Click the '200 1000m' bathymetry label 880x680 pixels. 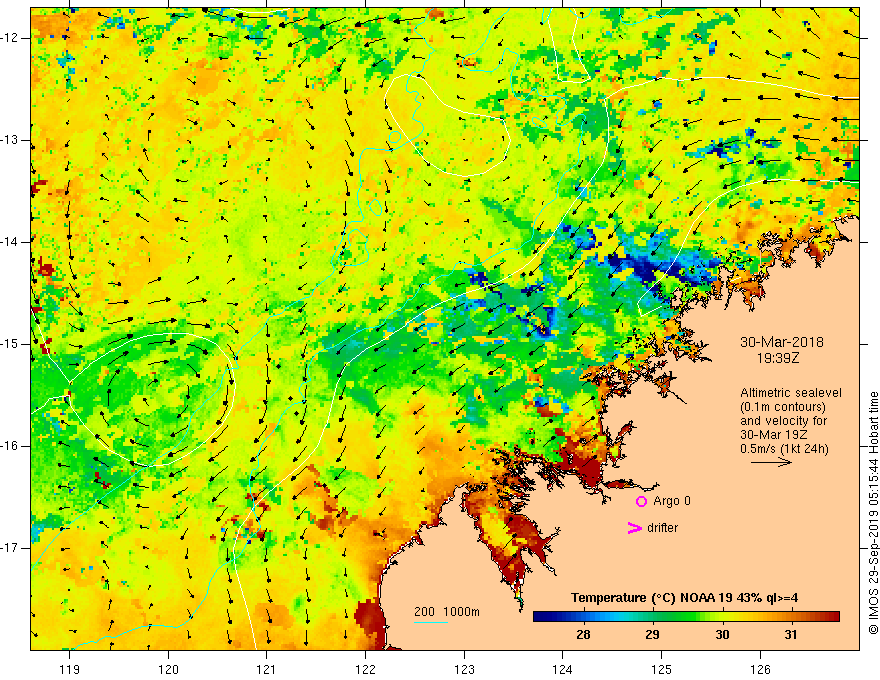[447, 612]
